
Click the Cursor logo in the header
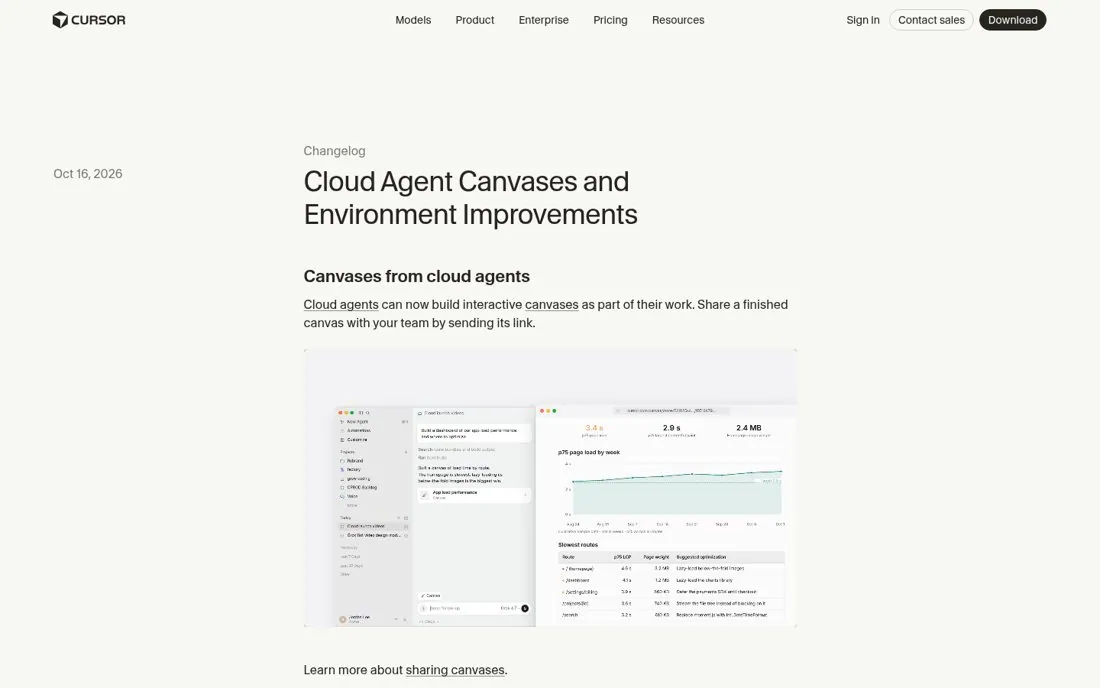click(x=89, y=20)
